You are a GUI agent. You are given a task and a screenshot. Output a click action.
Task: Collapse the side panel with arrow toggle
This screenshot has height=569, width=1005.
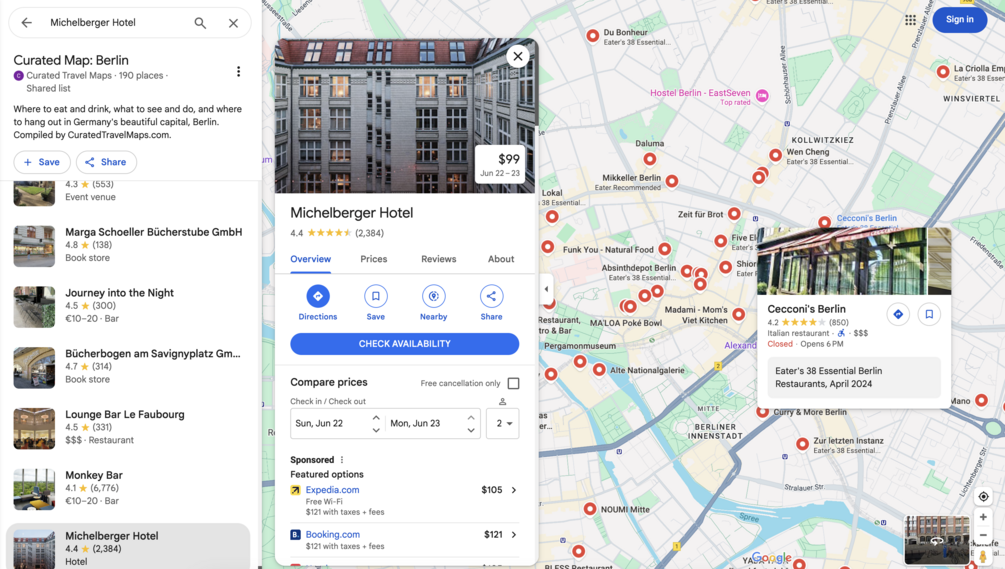(x=546, y=289)
